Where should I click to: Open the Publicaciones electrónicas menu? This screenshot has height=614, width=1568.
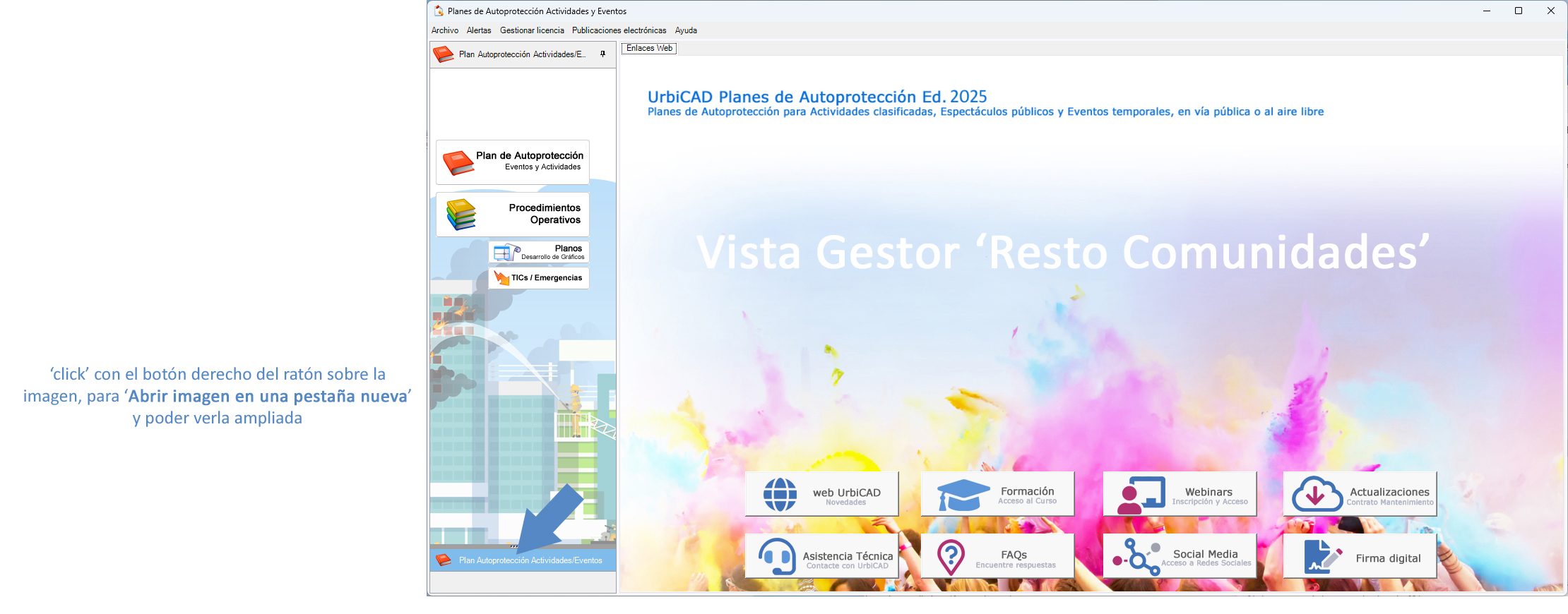pos(619,30)
